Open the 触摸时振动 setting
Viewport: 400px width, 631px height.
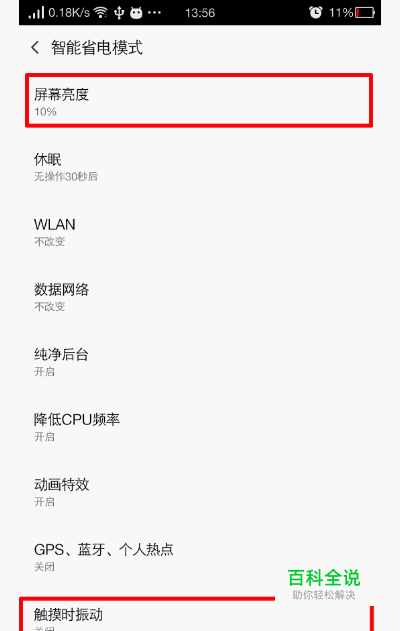(x=197, y=615)
